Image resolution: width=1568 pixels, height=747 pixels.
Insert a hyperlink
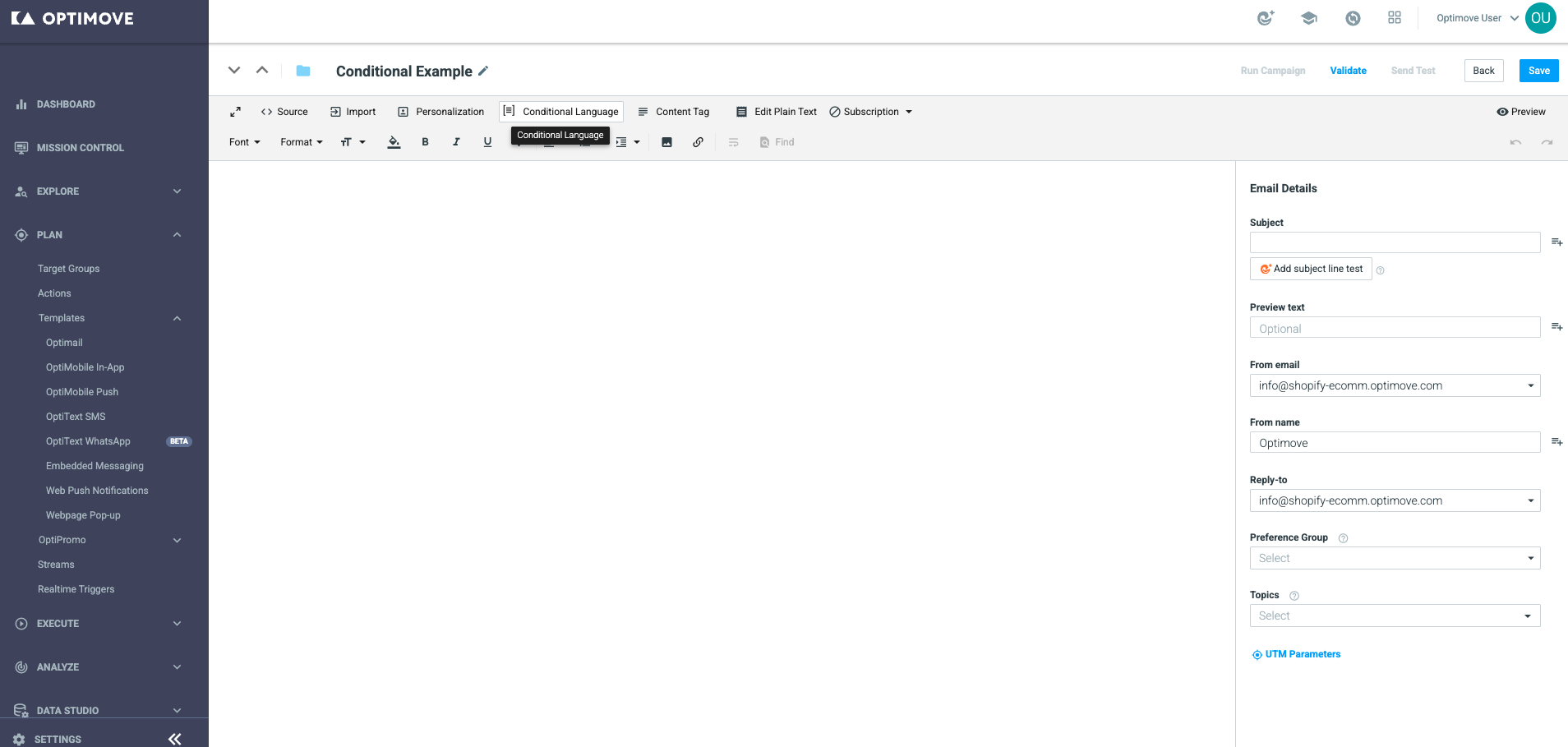[x=698, y=142]
